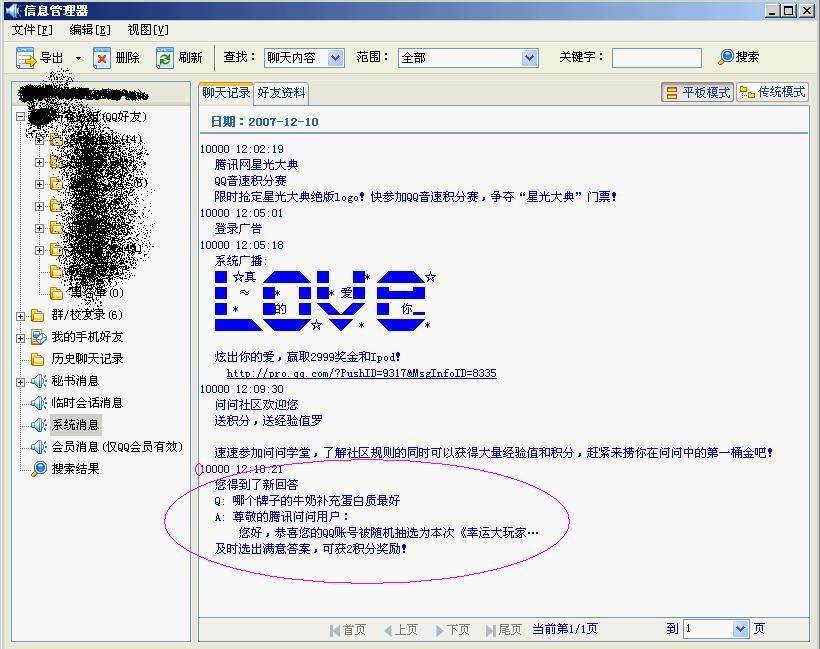Switch to 平板模式 view mode
The width and height of the screenshot is (820, 649).
[x=697, y=92]
